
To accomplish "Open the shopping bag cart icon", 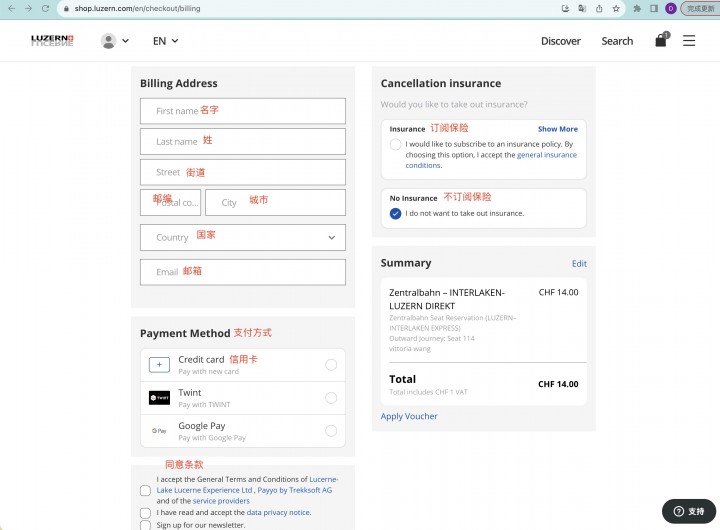I will coord(662,40).
